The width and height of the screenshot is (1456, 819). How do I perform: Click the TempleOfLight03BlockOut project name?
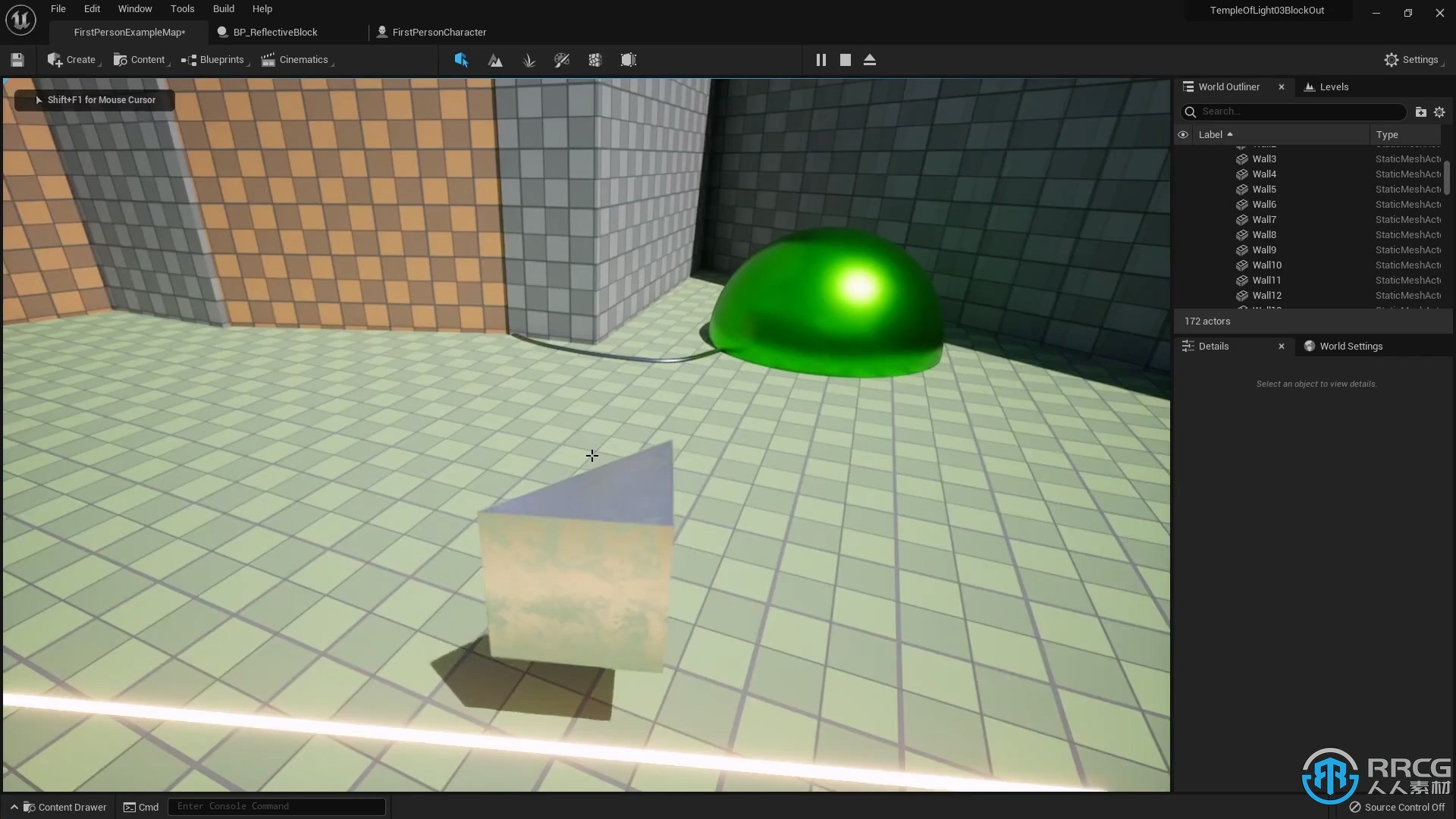pos(1267,11)
